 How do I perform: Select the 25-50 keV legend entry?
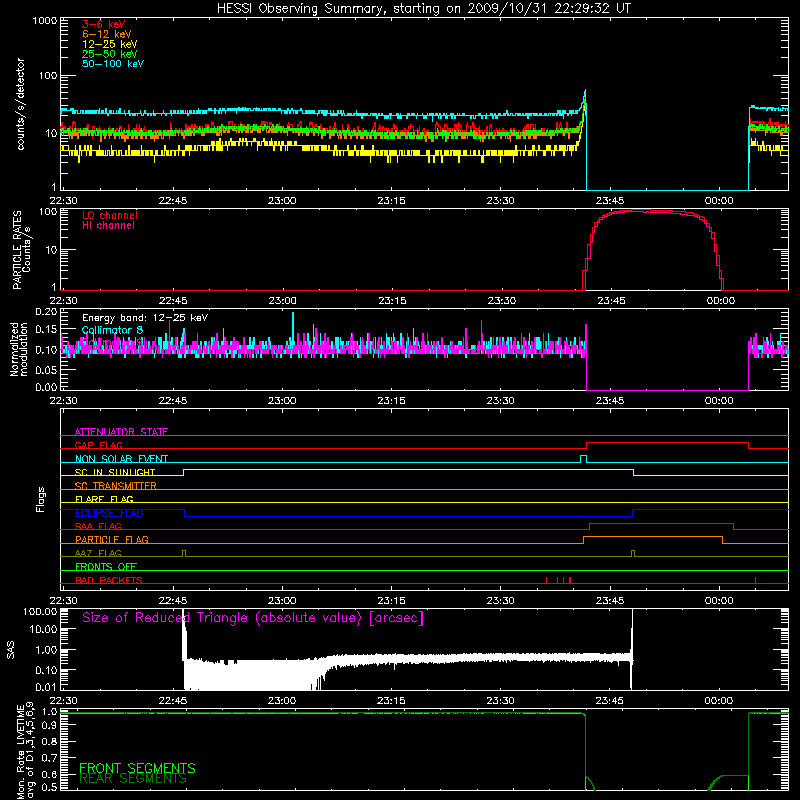click(x=110, y=54)
